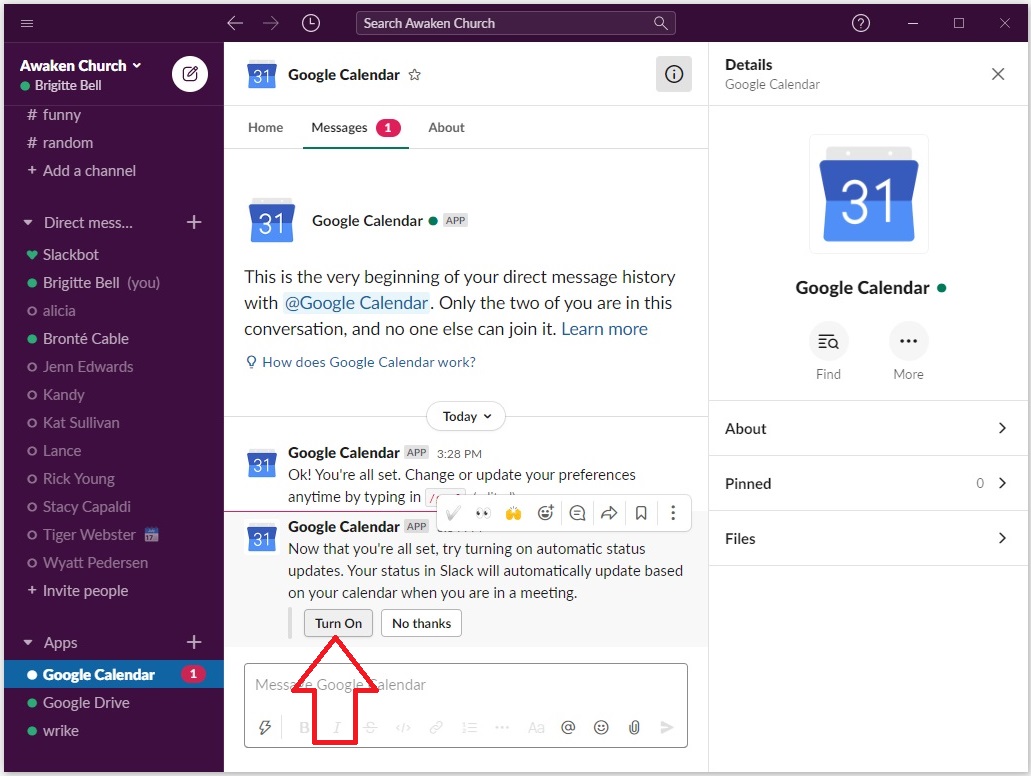This screenshot has width=1031, height=776.
Task: Open the lightning shortcuts icon
Action: coord(265,727)
